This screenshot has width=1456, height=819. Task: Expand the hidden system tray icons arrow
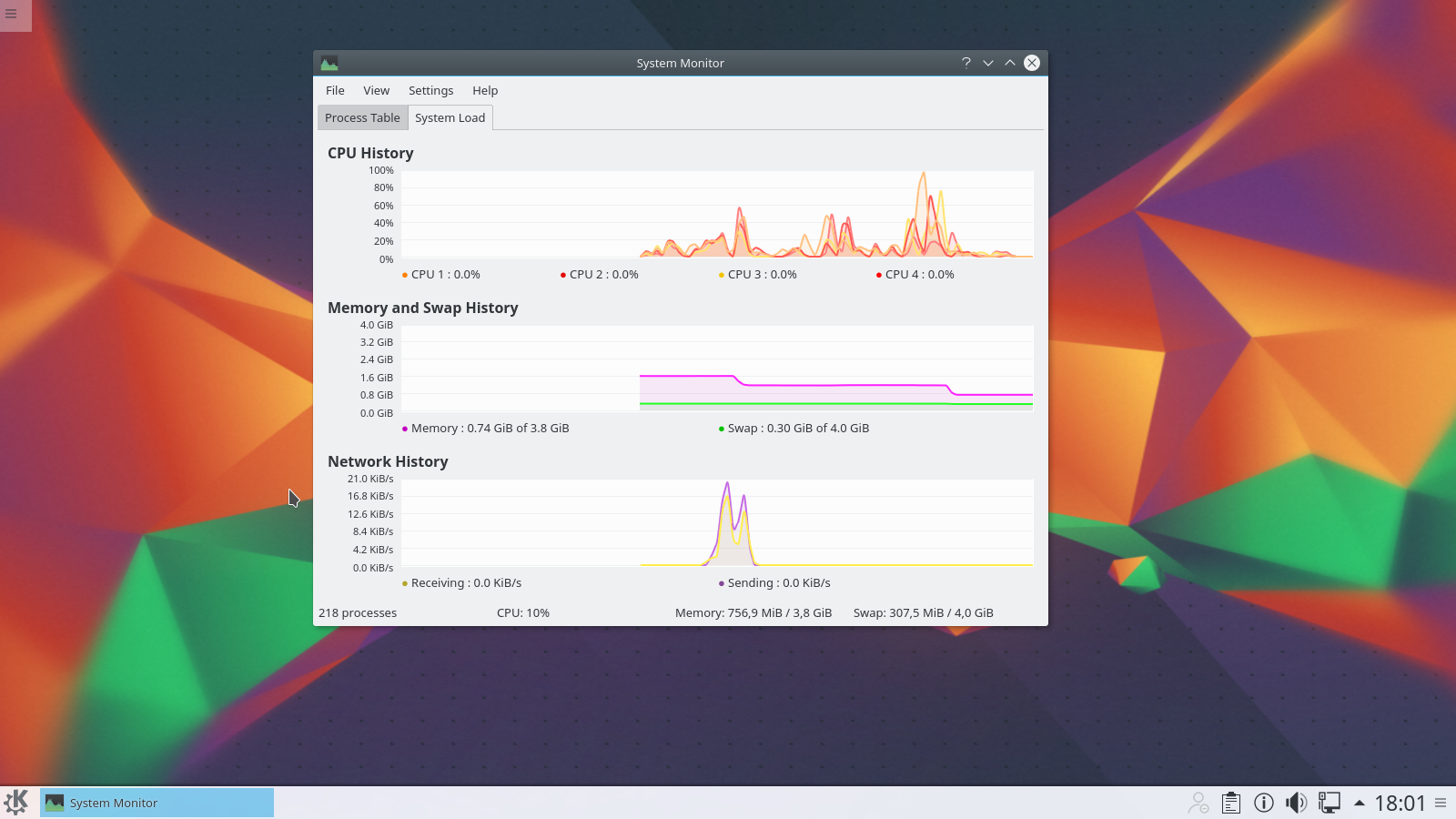click(x=1360, y=803)
